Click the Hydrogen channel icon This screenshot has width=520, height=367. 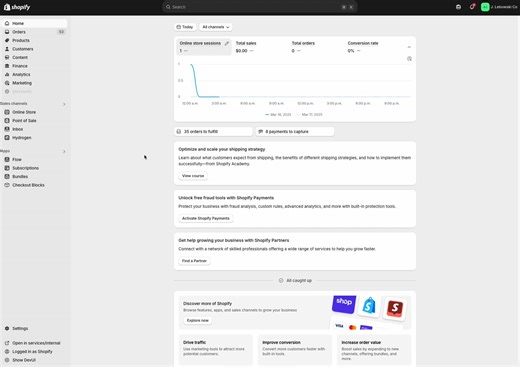pyautogui.click(x=7, y=138)
